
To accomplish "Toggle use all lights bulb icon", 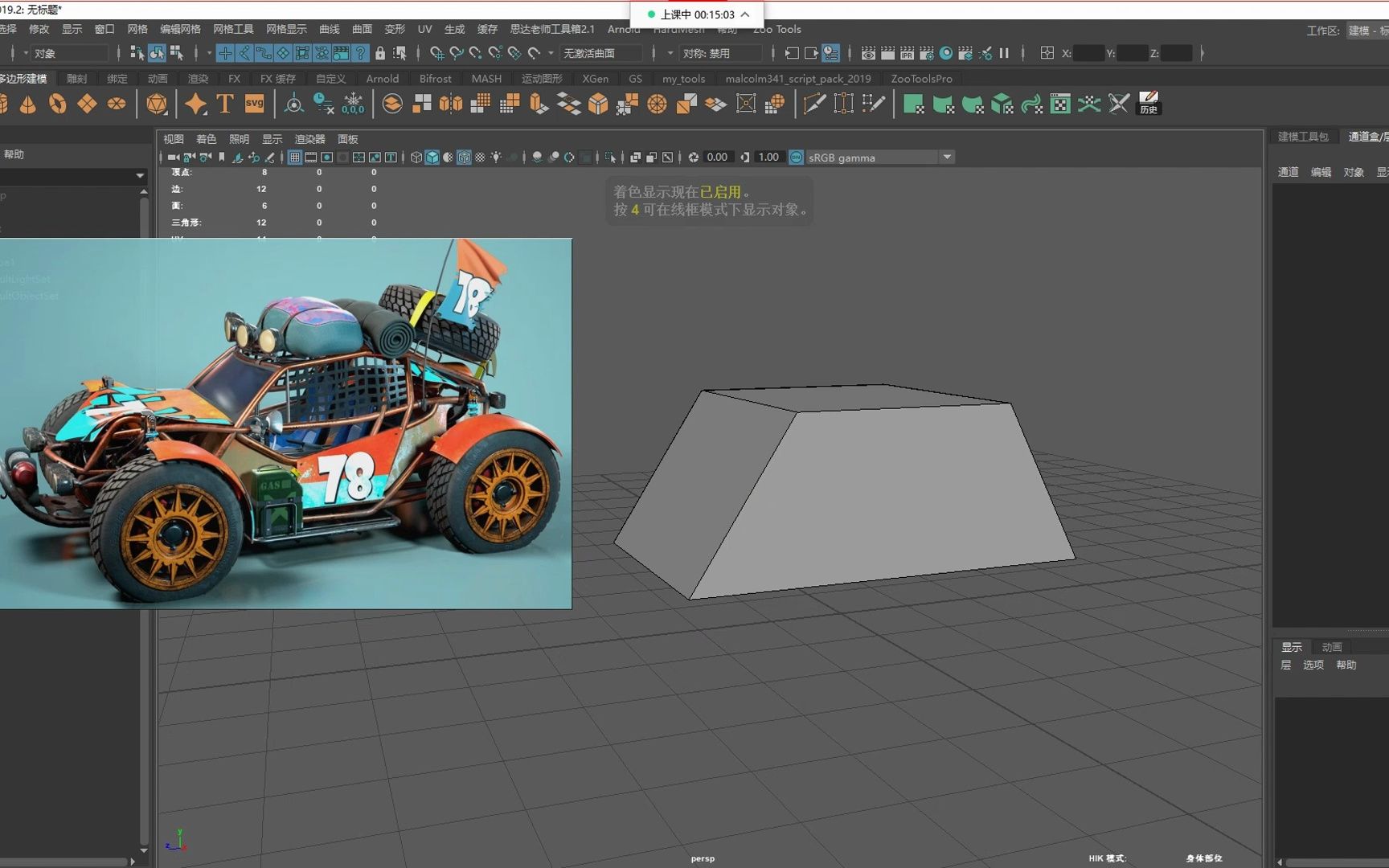I will point(496,158).
